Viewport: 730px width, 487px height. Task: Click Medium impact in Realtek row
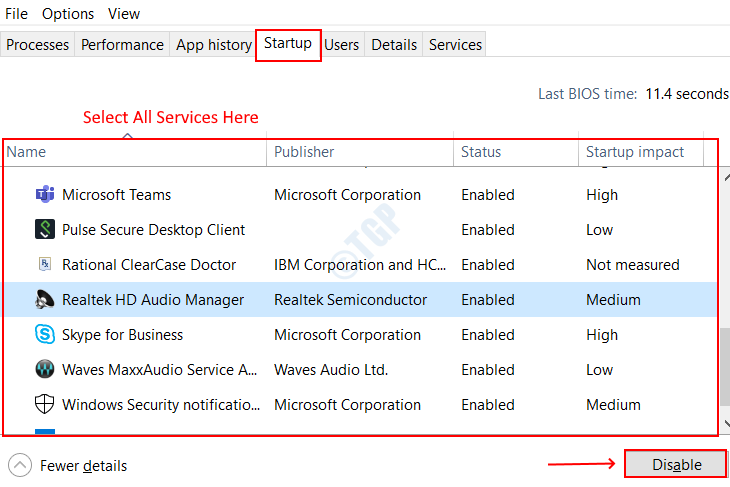point(613,299)
